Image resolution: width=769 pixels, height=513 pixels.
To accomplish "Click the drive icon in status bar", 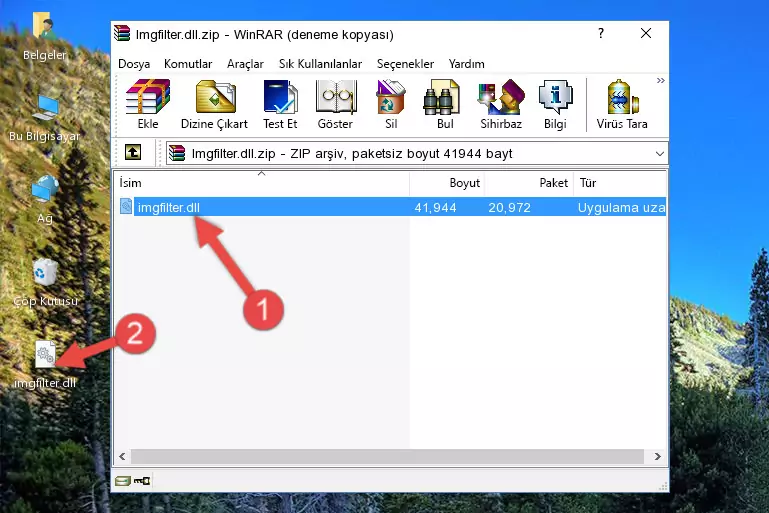I will tap(123, 481).
